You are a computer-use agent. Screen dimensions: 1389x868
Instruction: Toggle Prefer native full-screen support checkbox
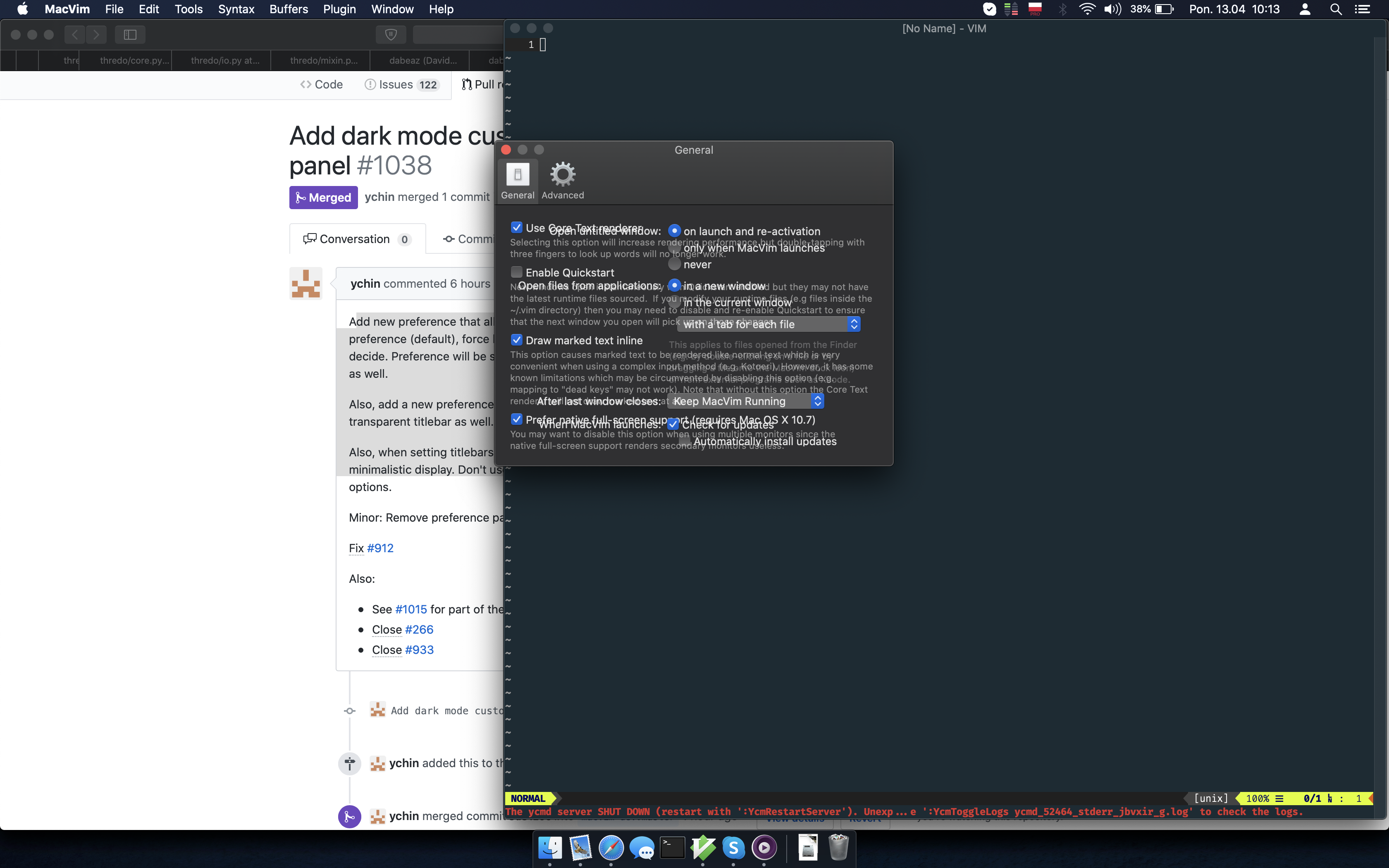click(517, 419)
